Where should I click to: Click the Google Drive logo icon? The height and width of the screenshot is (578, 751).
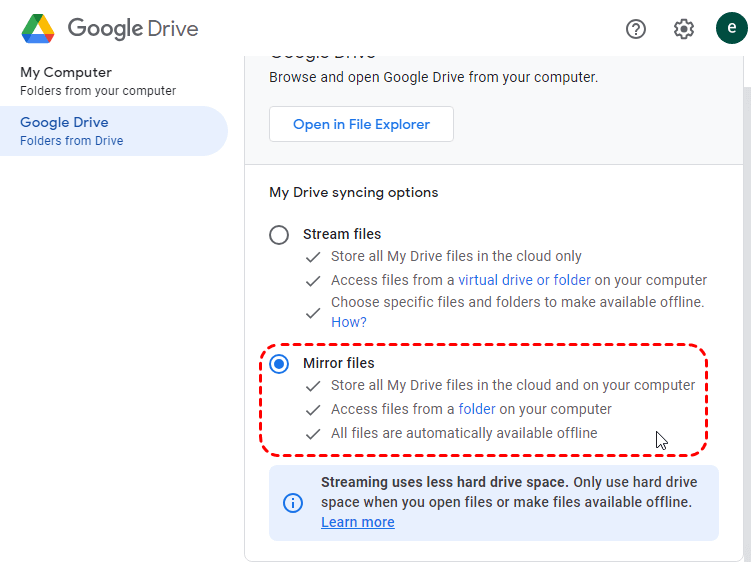coord(38,28)
